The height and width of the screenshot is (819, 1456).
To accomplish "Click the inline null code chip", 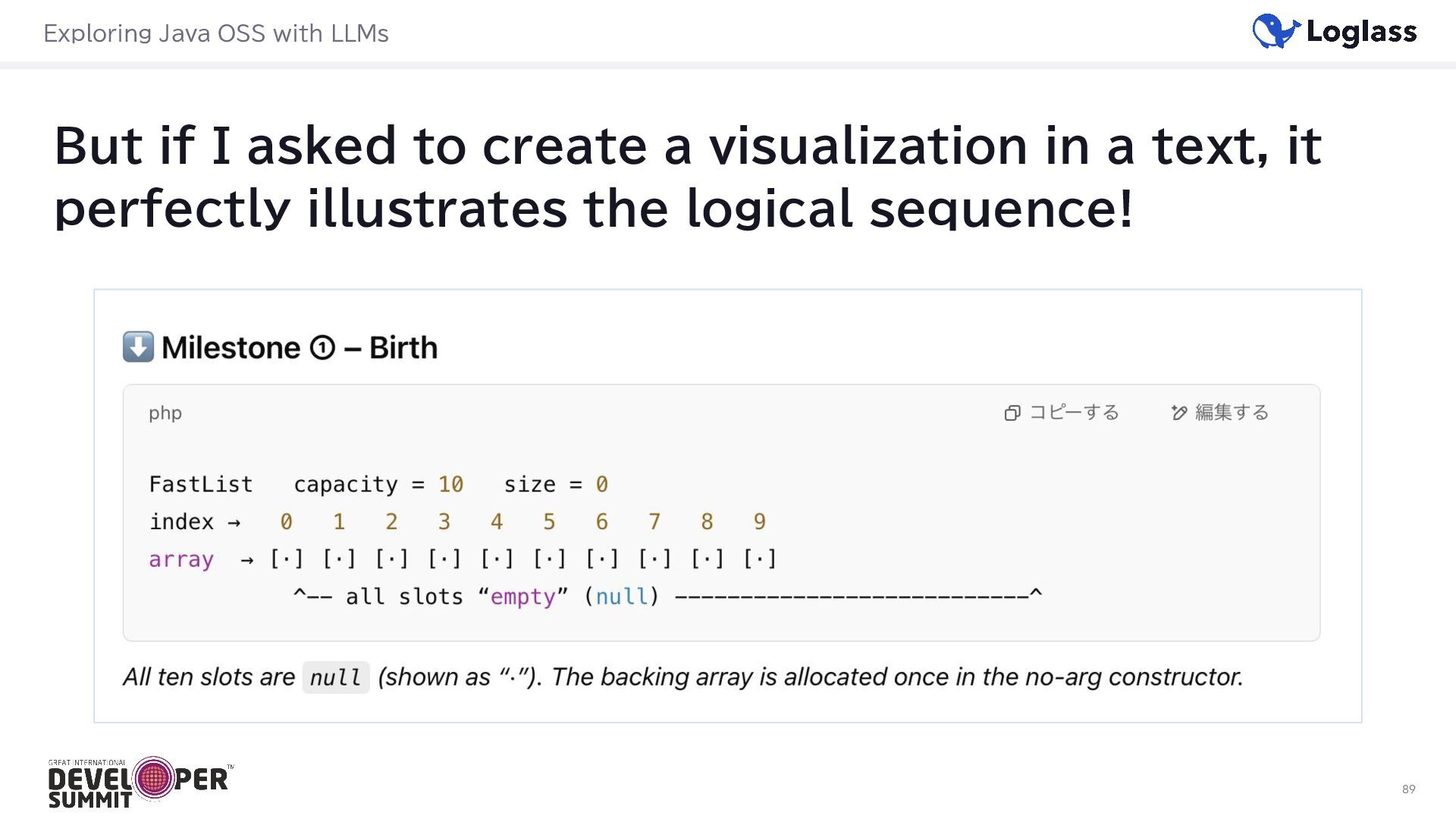I will click(335, 677).
